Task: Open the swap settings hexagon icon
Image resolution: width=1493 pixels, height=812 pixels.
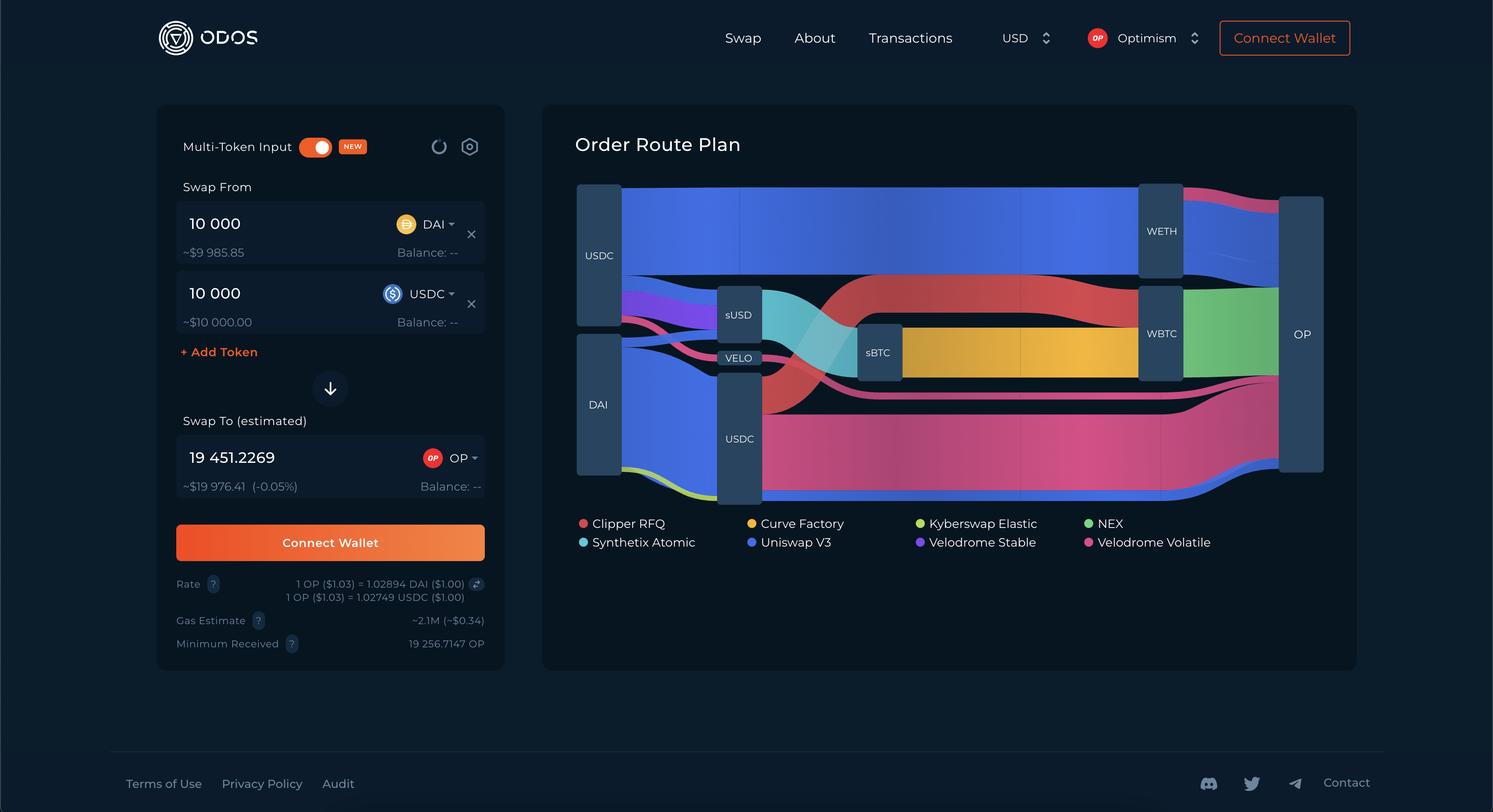Action: click(469, 147)
